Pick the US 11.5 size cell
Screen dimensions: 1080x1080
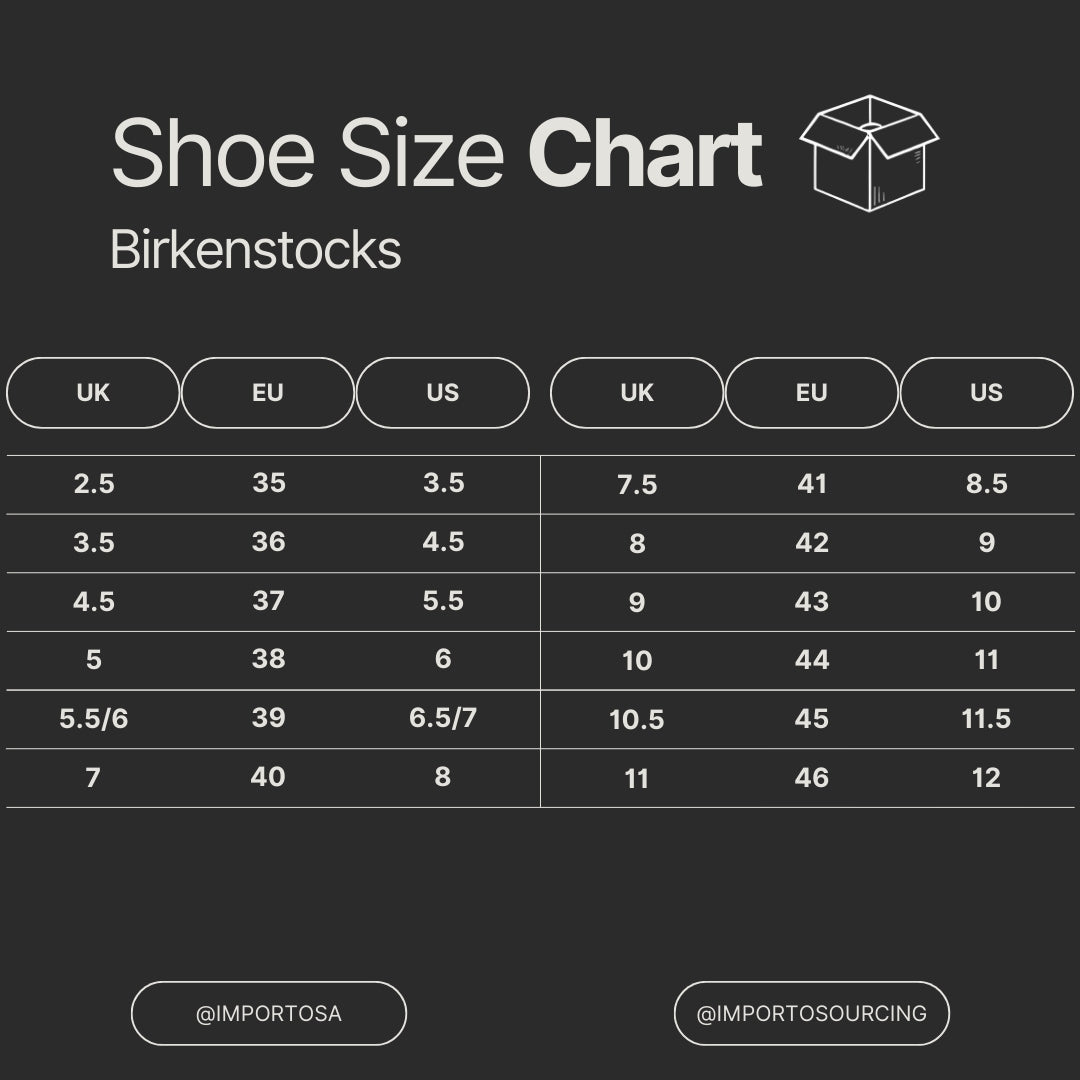pyautogui.click(x=986, y=719)
